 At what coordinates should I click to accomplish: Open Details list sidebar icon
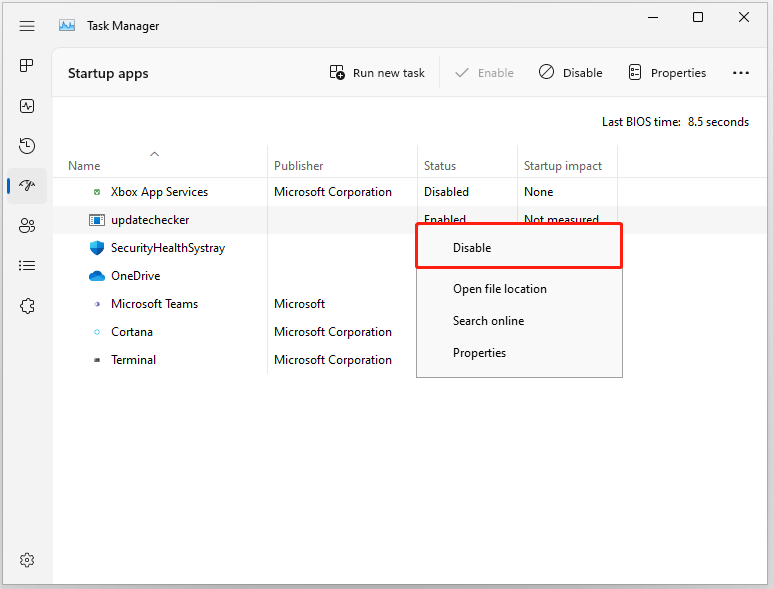point(27,266)
